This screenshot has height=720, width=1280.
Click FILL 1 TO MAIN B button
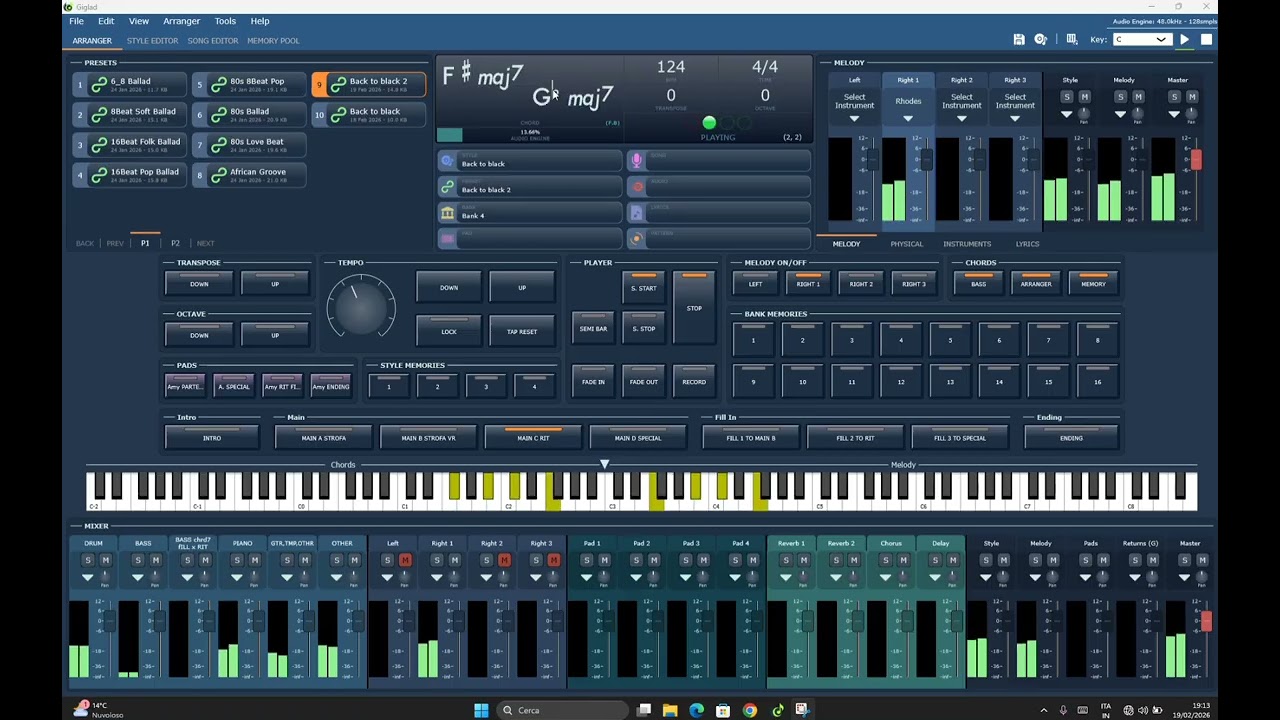(x=750, y=437)
